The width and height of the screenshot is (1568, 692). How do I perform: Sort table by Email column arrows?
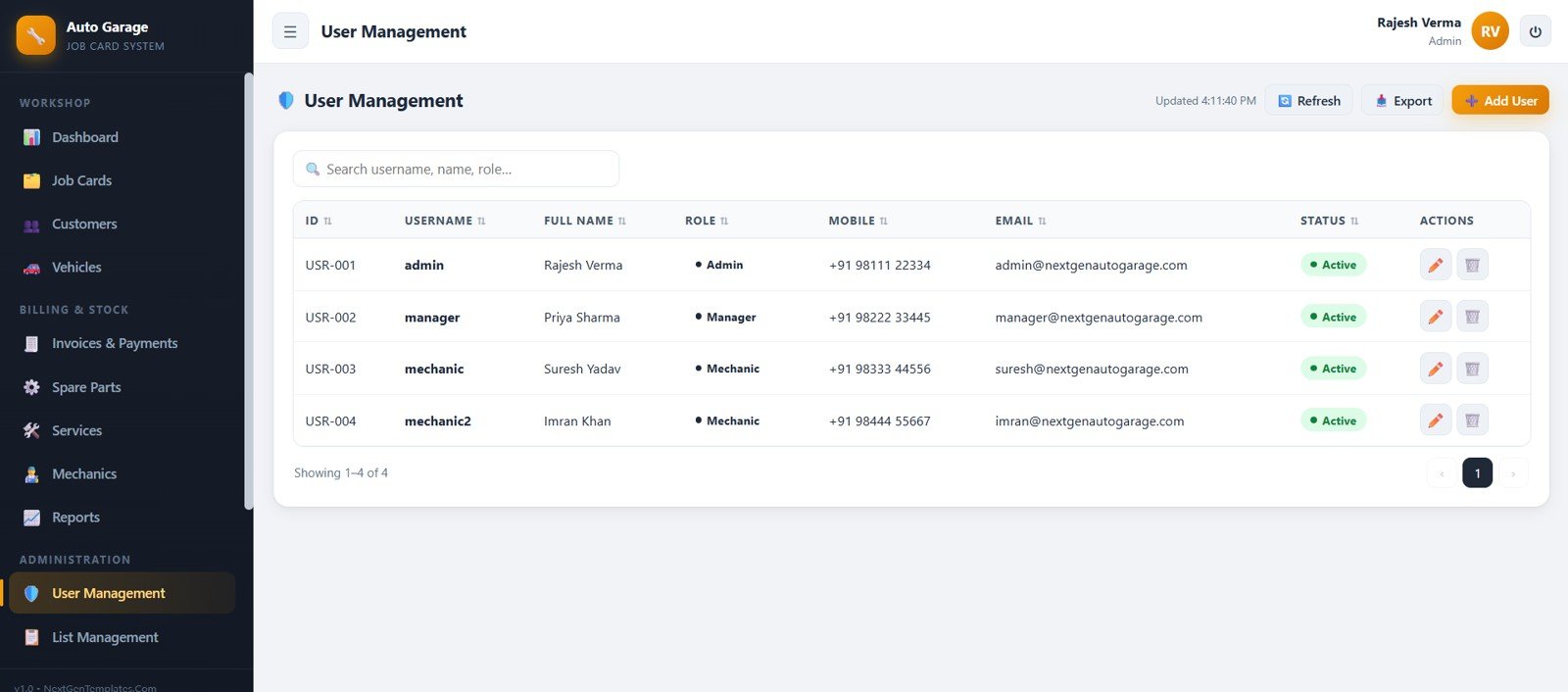tap(1042, 222)
